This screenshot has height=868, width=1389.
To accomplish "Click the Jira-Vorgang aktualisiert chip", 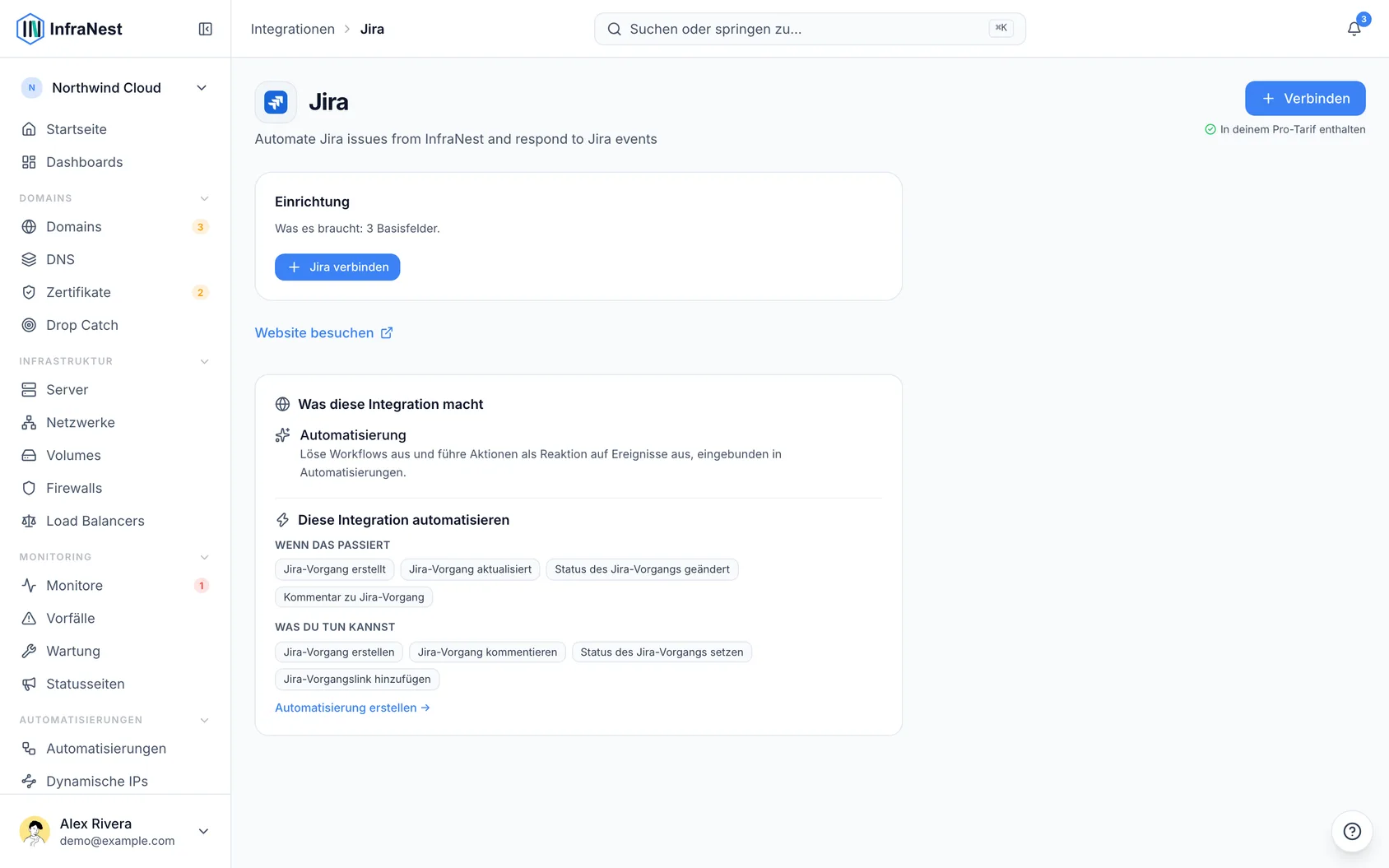I will 470,569.
